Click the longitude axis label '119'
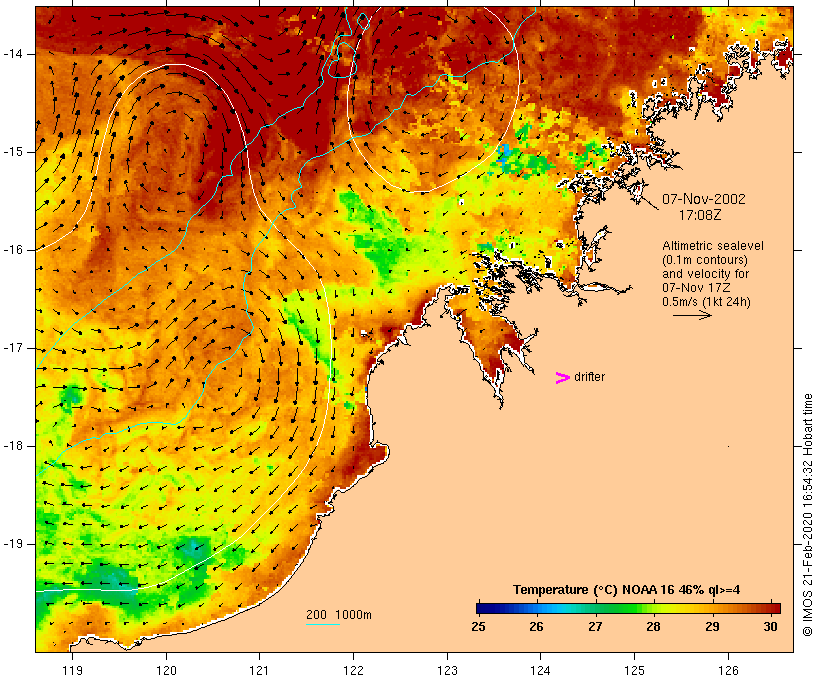Screen dimensions: 820x680 click(72, 670)
